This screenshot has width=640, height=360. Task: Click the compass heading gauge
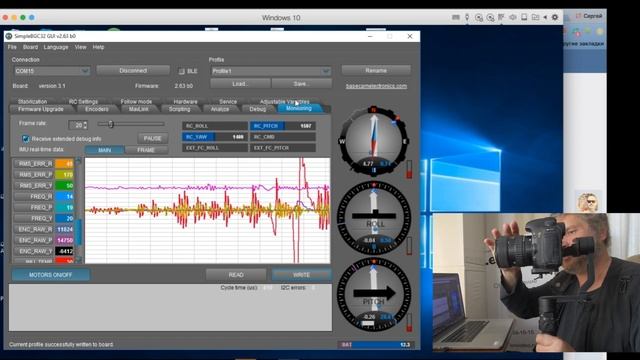pyautogui.click(x=373, y=141)
